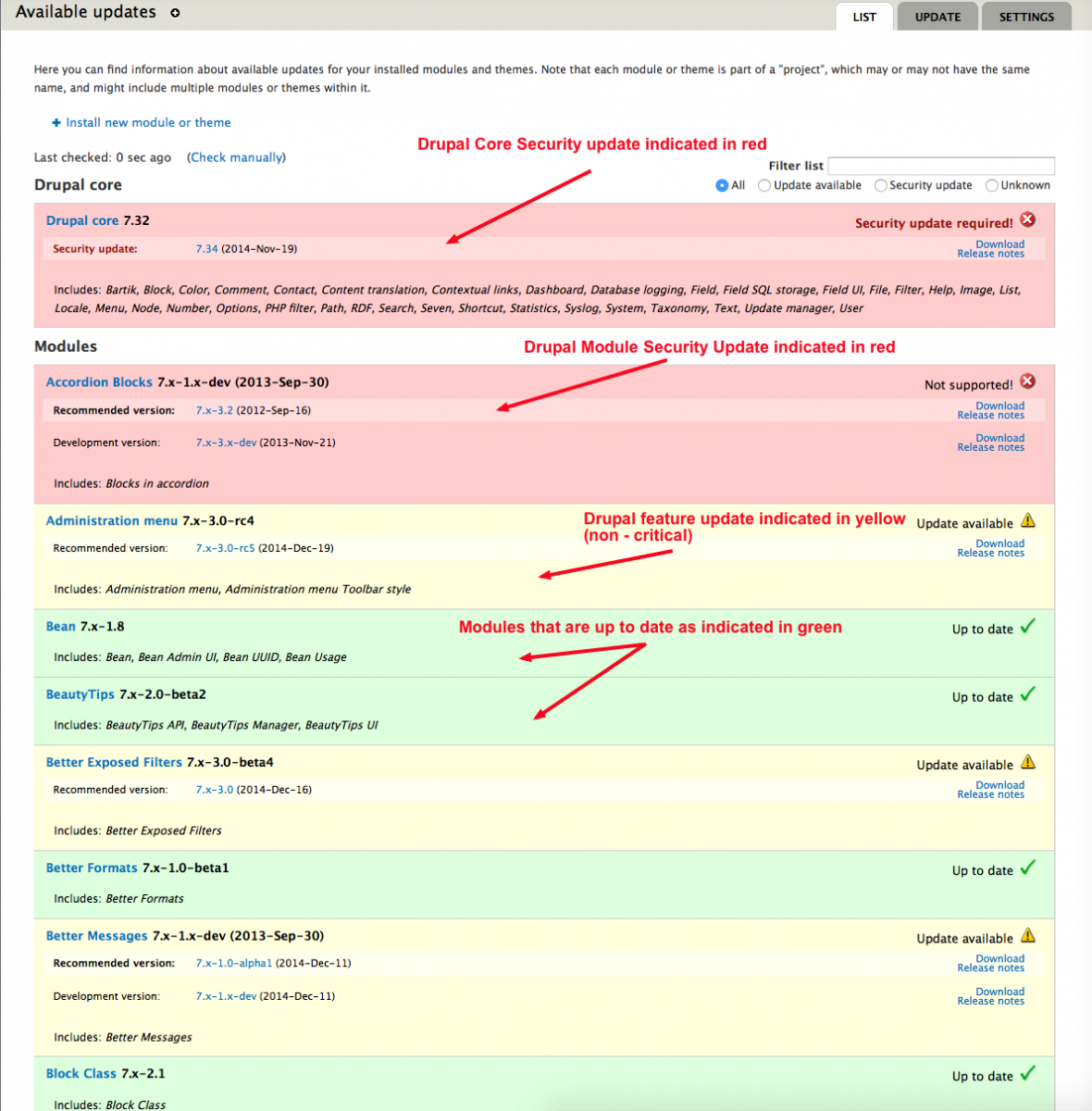Download Accordion Blocks recommended version 7.x-3.2

coord(999,406)
